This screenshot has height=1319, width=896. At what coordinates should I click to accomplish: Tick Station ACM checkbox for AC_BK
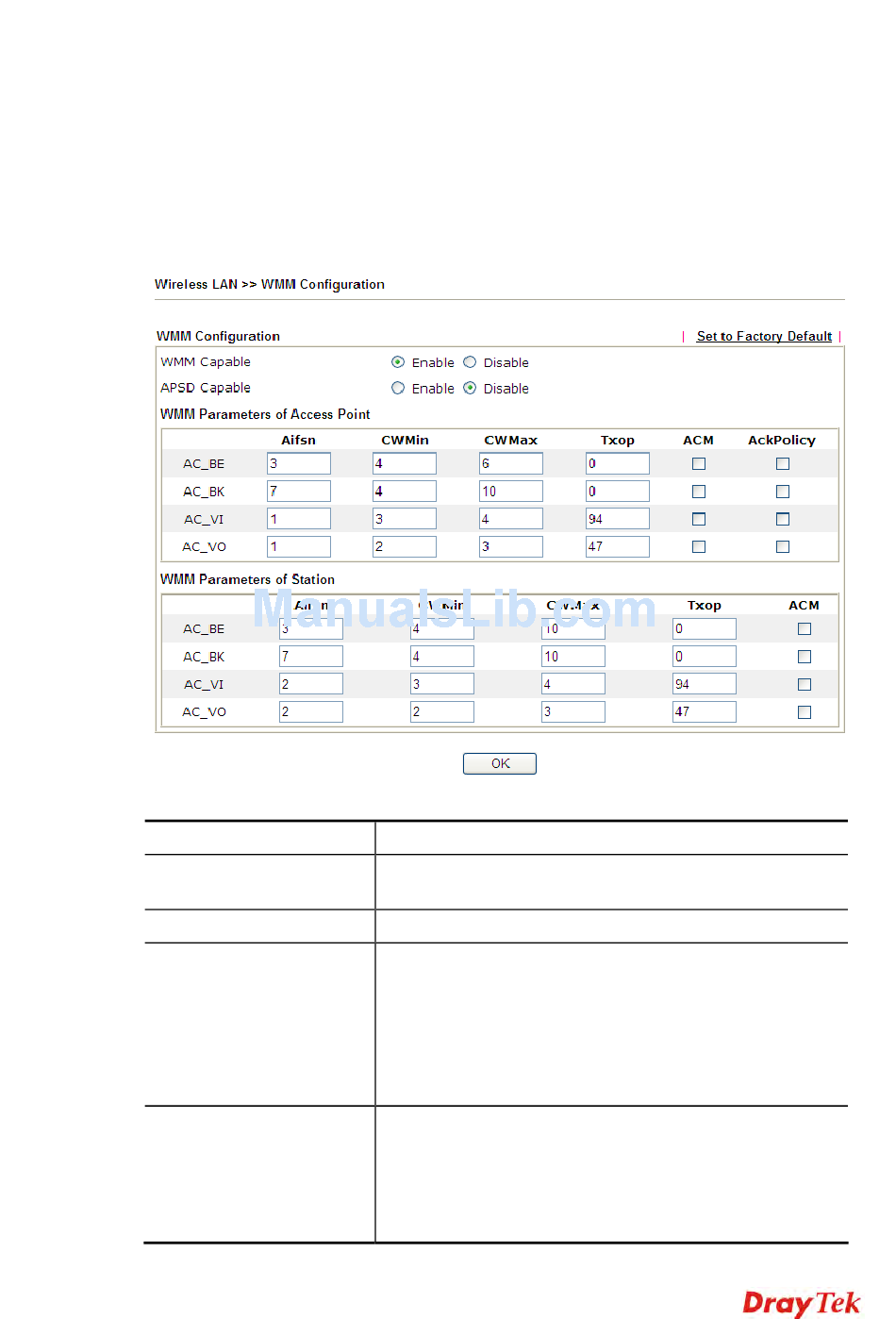point(805,657)
